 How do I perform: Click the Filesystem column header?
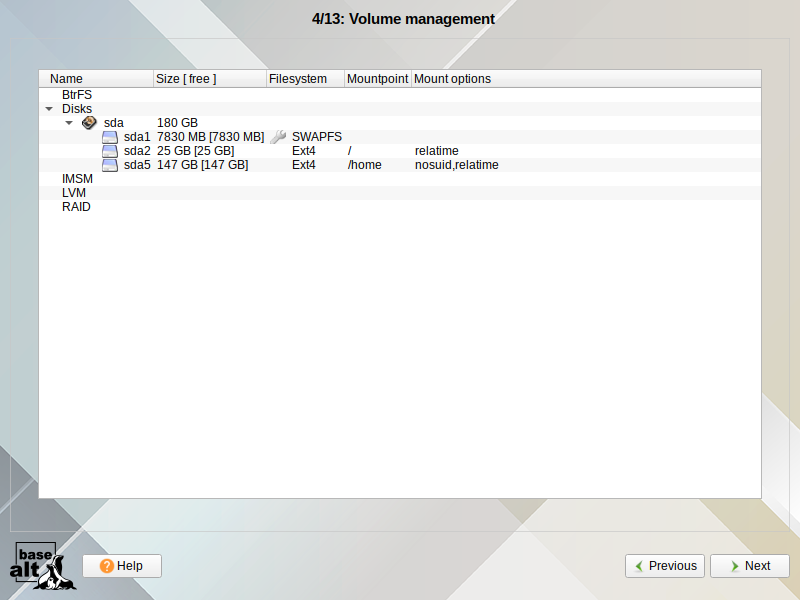[305, 79]
